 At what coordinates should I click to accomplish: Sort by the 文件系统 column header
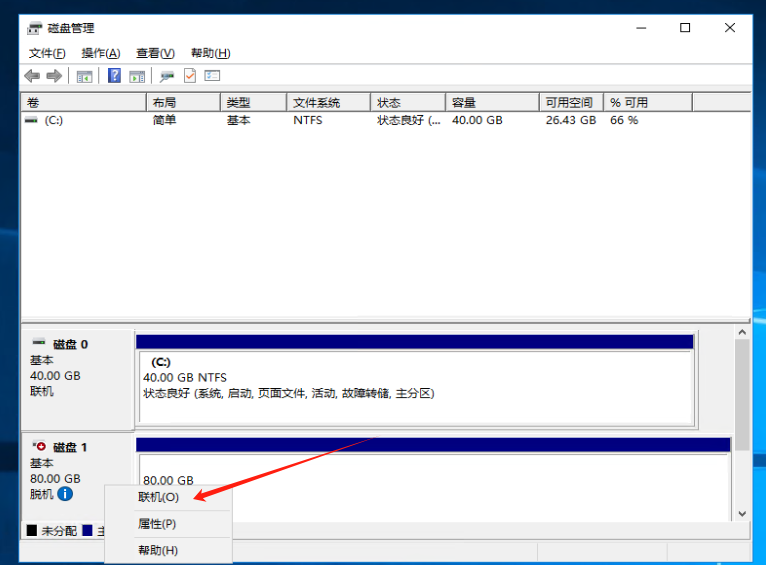(x=329, y=103)
